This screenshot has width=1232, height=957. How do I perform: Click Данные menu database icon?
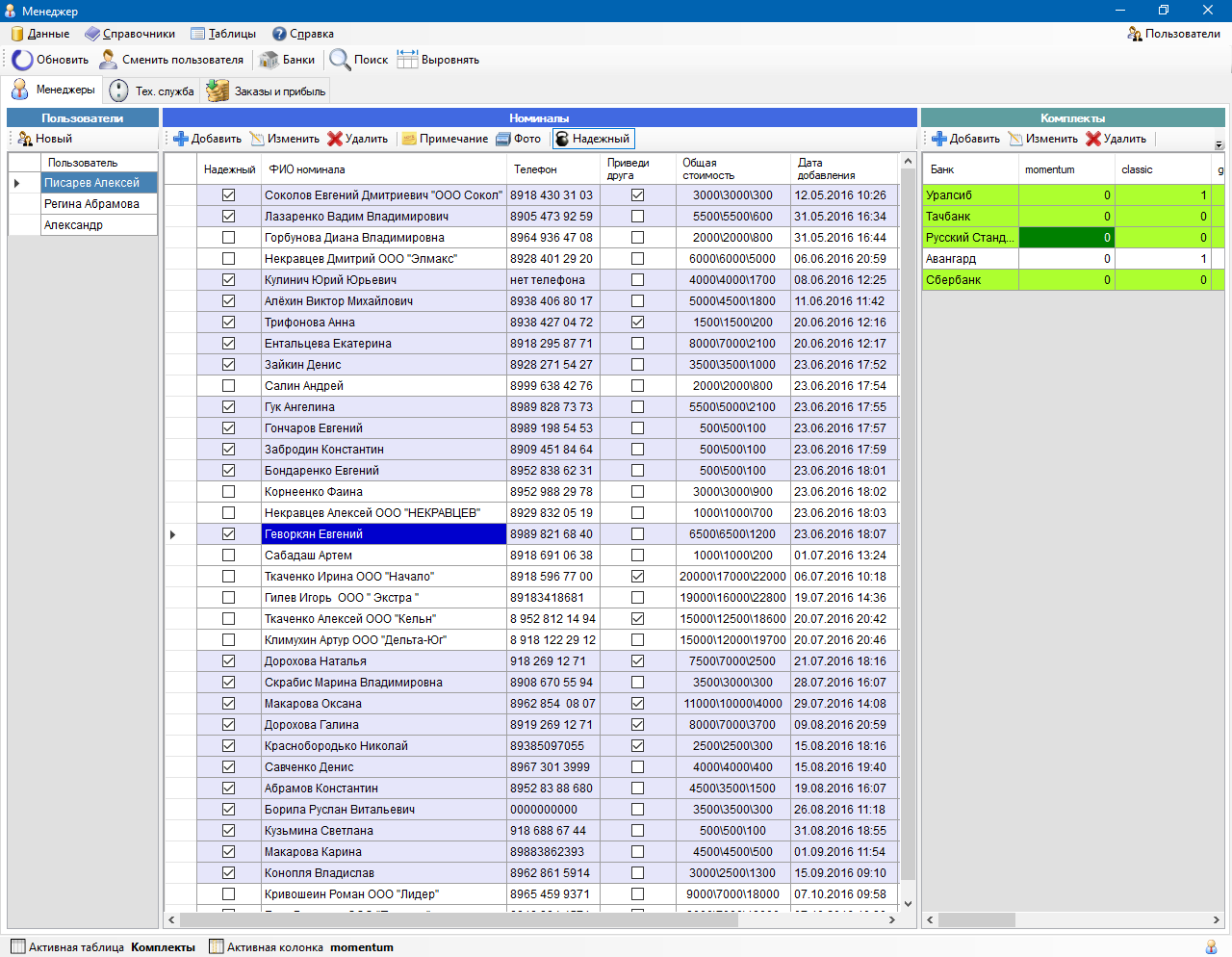17,34
